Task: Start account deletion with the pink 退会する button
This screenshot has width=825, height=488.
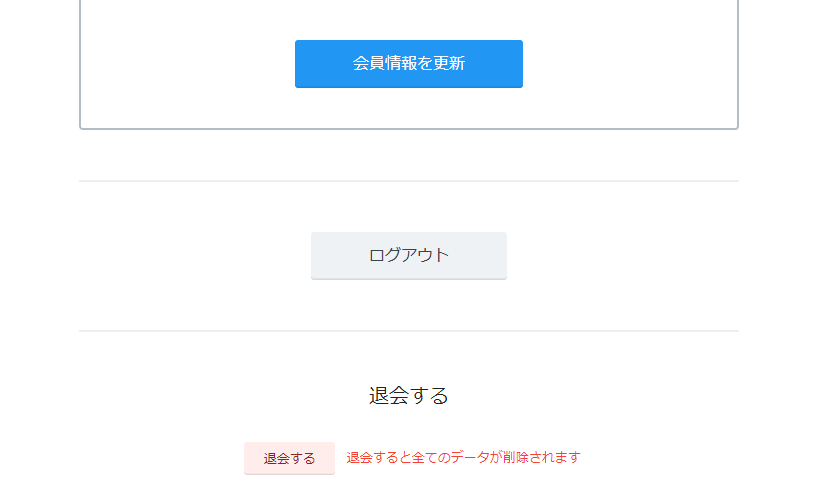Action: pyautogui.click(x=289, y=458)
